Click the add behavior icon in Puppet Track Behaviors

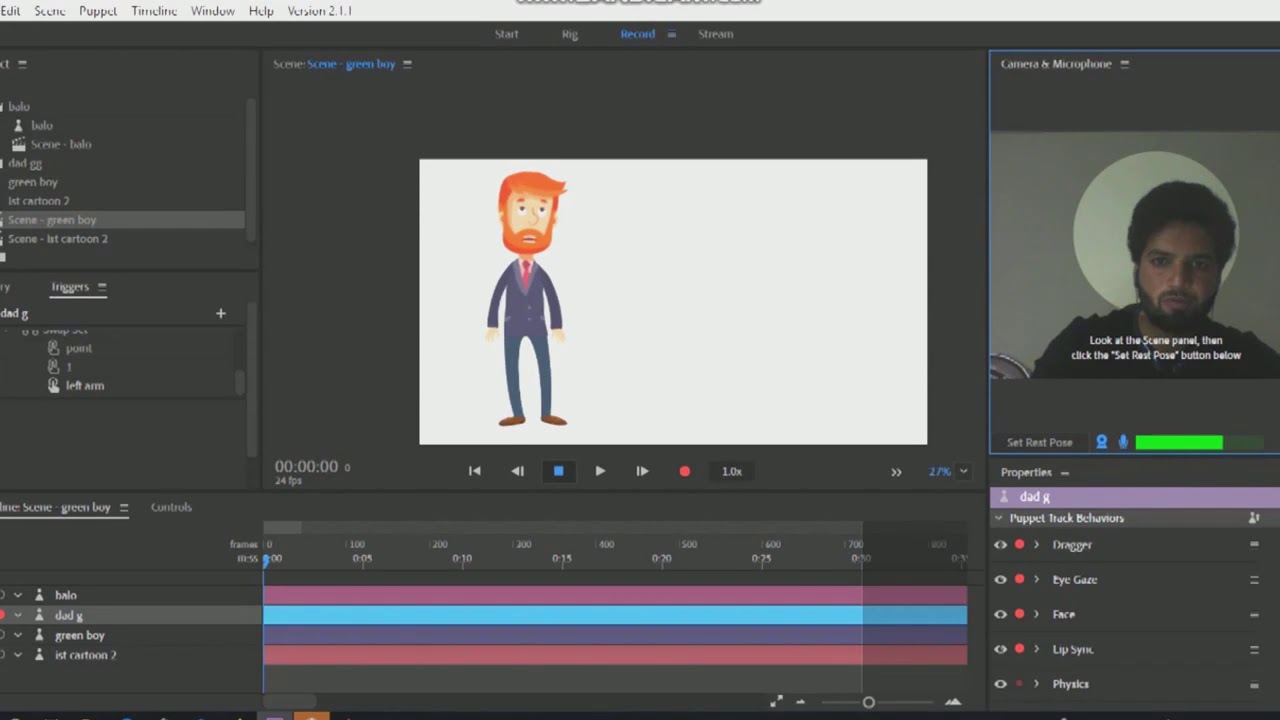(x=1254, y=518)
